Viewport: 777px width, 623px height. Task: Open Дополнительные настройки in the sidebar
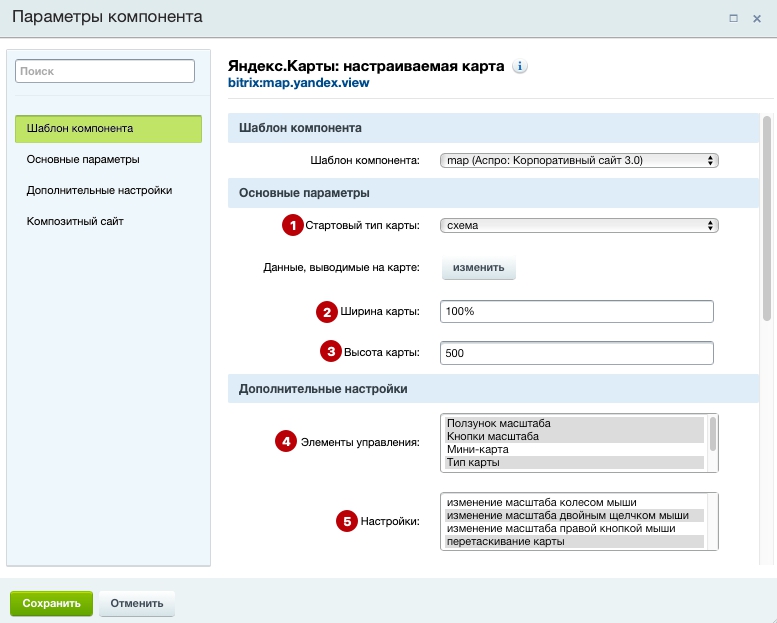click(99, 190)
